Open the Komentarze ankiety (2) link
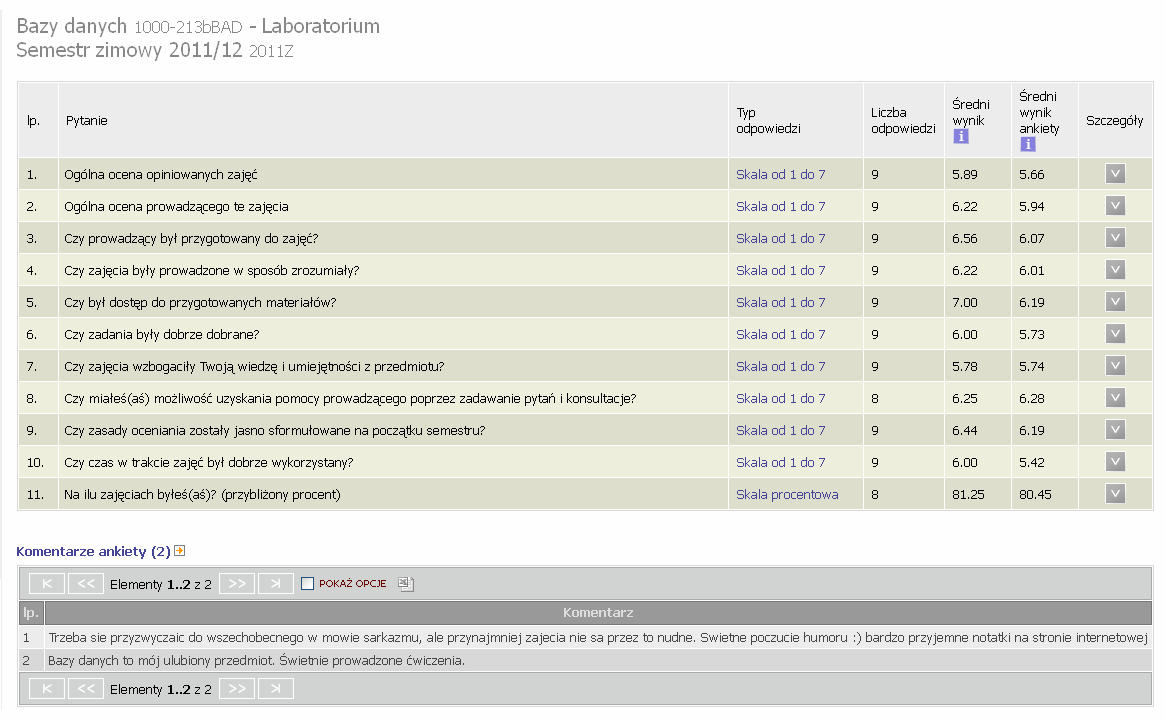The image size is (1166, 720). point(93,551)
